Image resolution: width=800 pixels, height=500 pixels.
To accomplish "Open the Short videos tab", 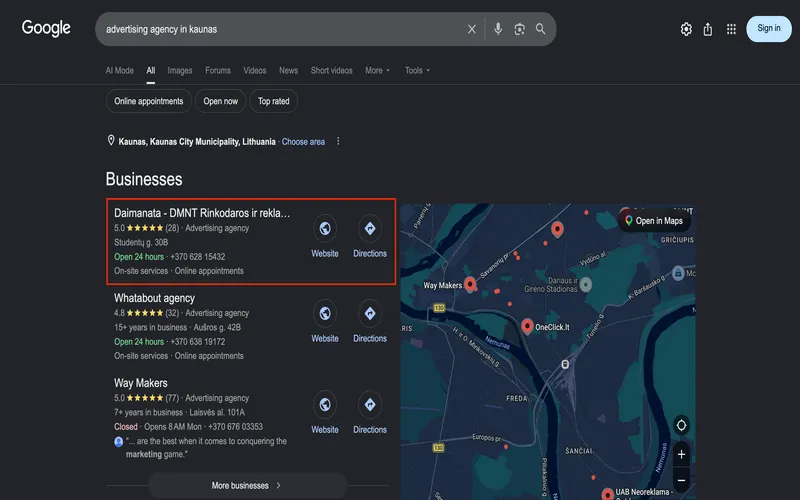I will [x=332, y=70].
